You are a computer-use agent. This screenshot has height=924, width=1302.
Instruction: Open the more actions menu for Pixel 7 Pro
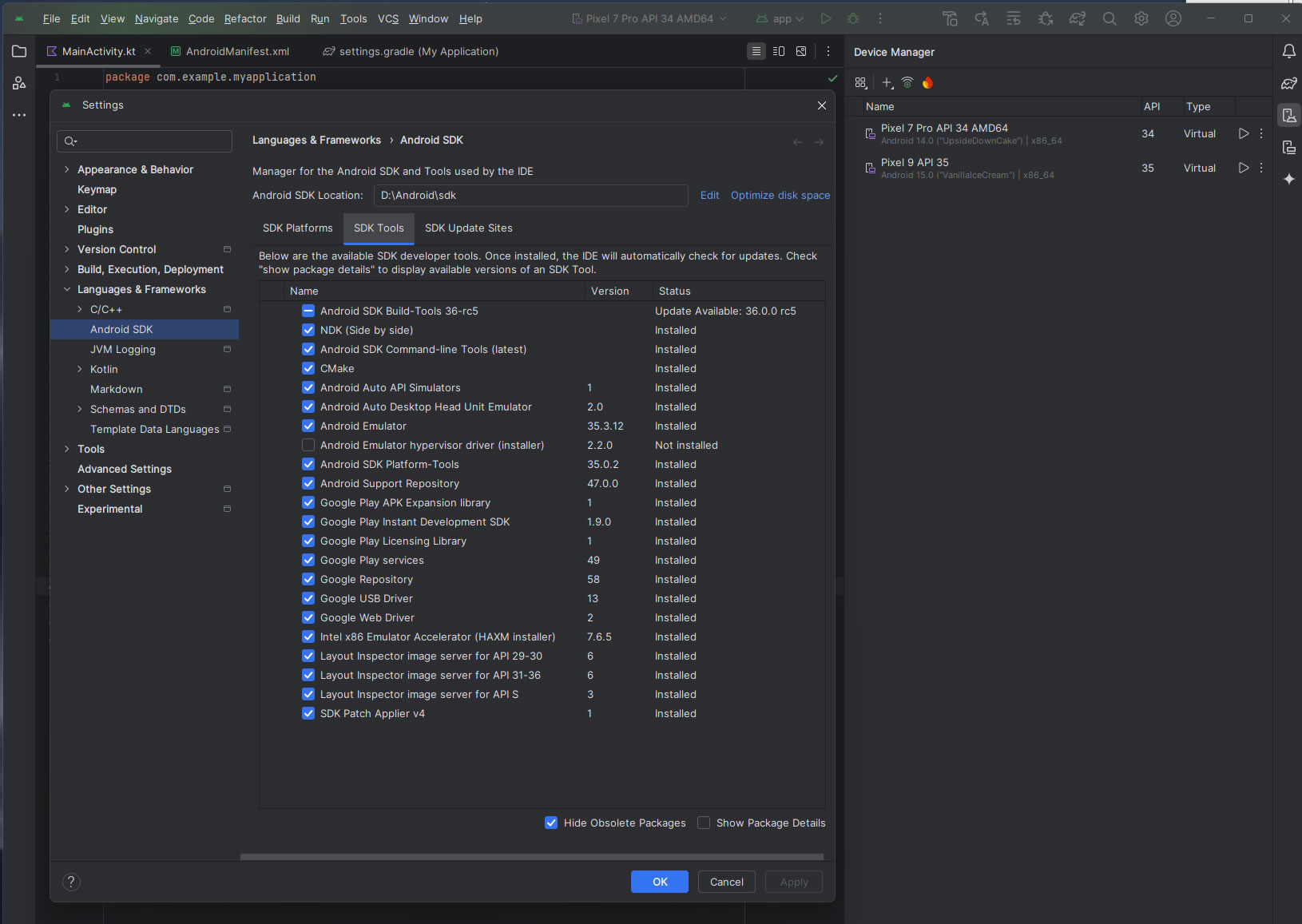click(x=1261, y=133)
